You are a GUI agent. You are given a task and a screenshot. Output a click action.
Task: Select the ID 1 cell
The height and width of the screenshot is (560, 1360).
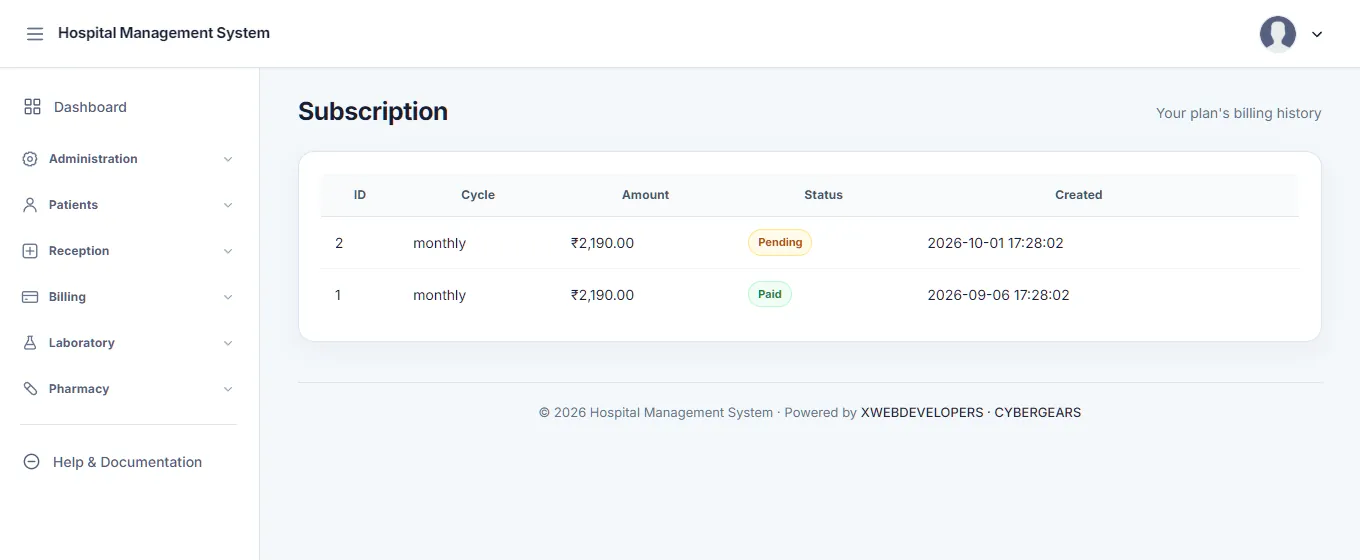[x=338, y=295]
